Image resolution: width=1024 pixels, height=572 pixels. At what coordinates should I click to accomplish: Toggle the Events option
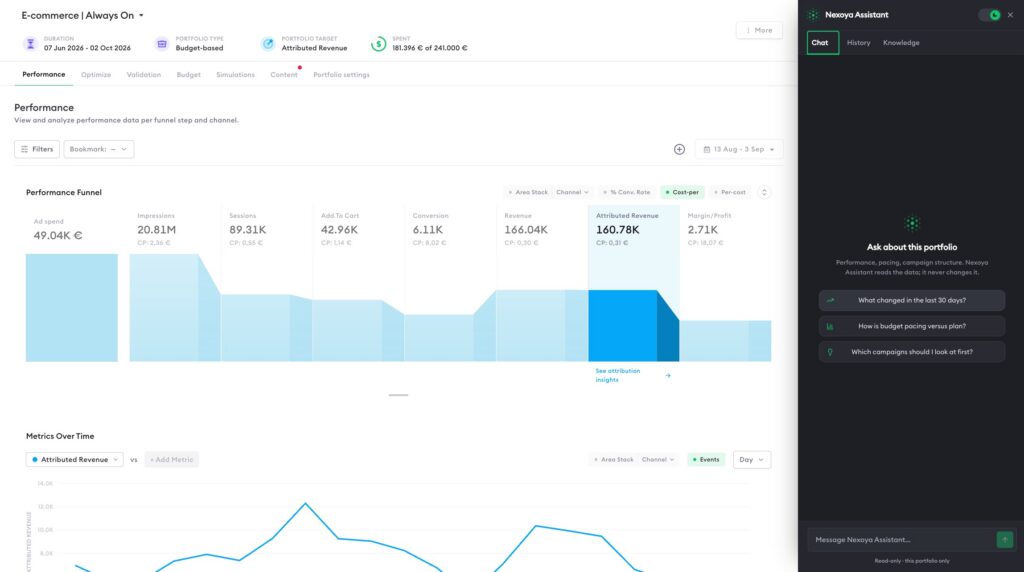click(x=706, y=460)
